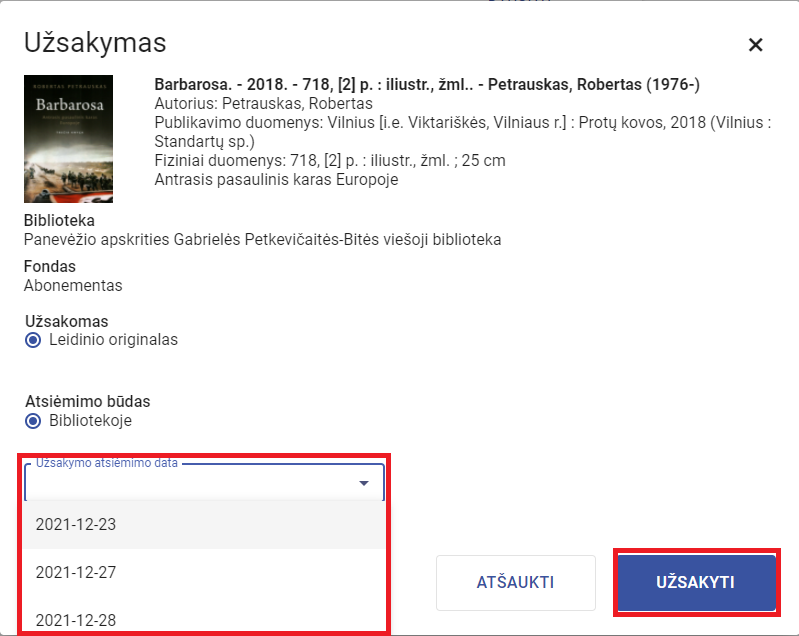Select the Bibliotekoje pickup radio button
Screen dimensions: 799x636
tap(33, 421)
